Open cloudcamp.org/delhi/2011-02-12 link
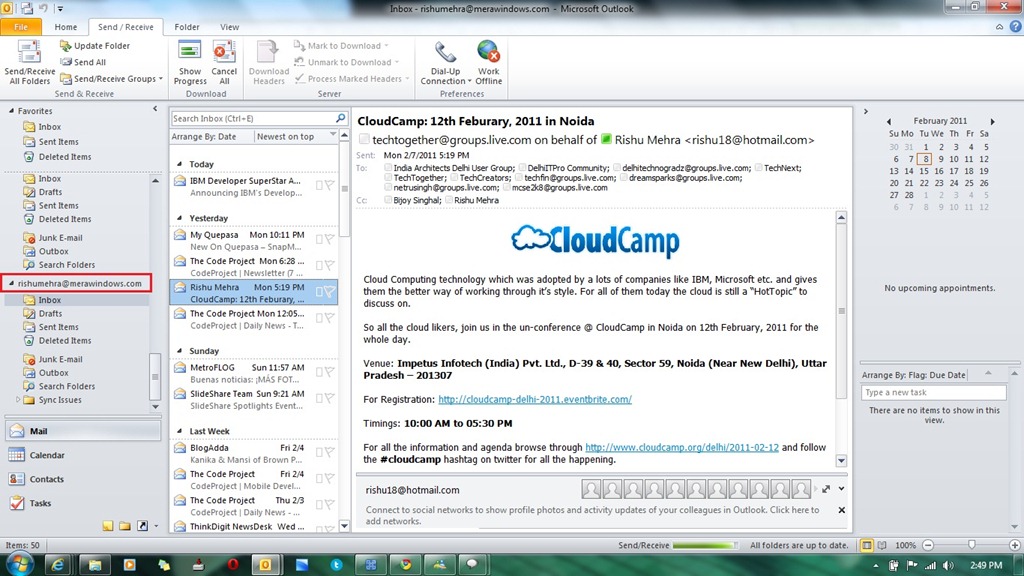The height and width of the screenshot is (576, 1024). [x=682, y=447]
